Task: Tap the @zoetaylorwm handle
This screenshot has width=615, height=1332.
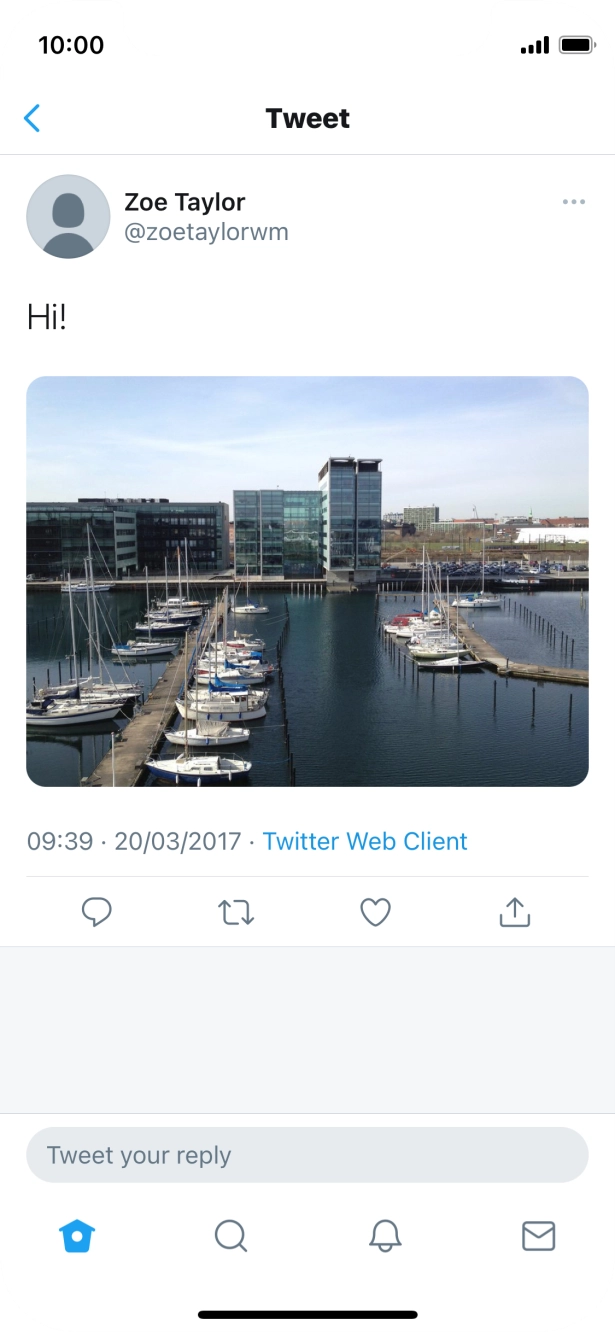Action: [x=206, y=232]
